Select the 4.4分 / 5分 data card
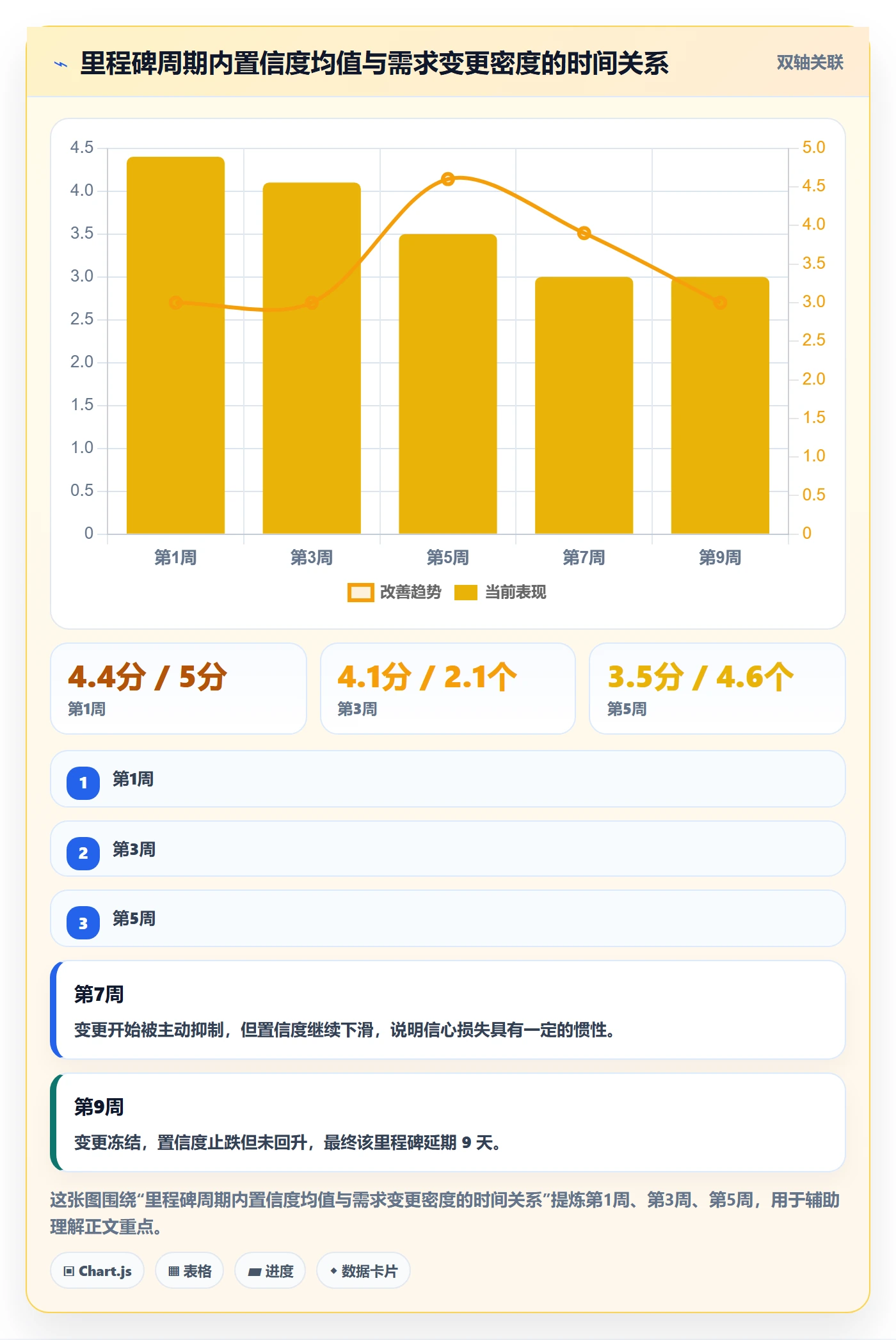The width and height of the screenshot is (896, 1340). point(179,689)
